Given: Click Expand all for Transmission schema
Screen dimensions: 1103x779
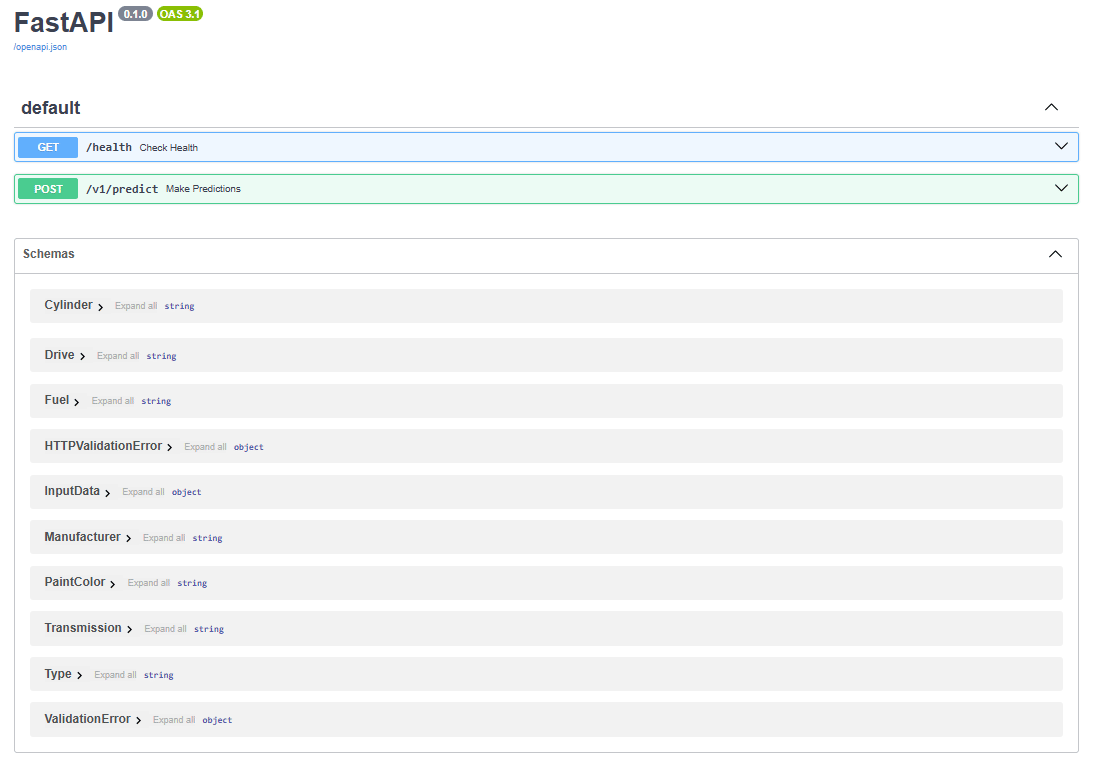Looking at the screenshot, I should [165, 629].
